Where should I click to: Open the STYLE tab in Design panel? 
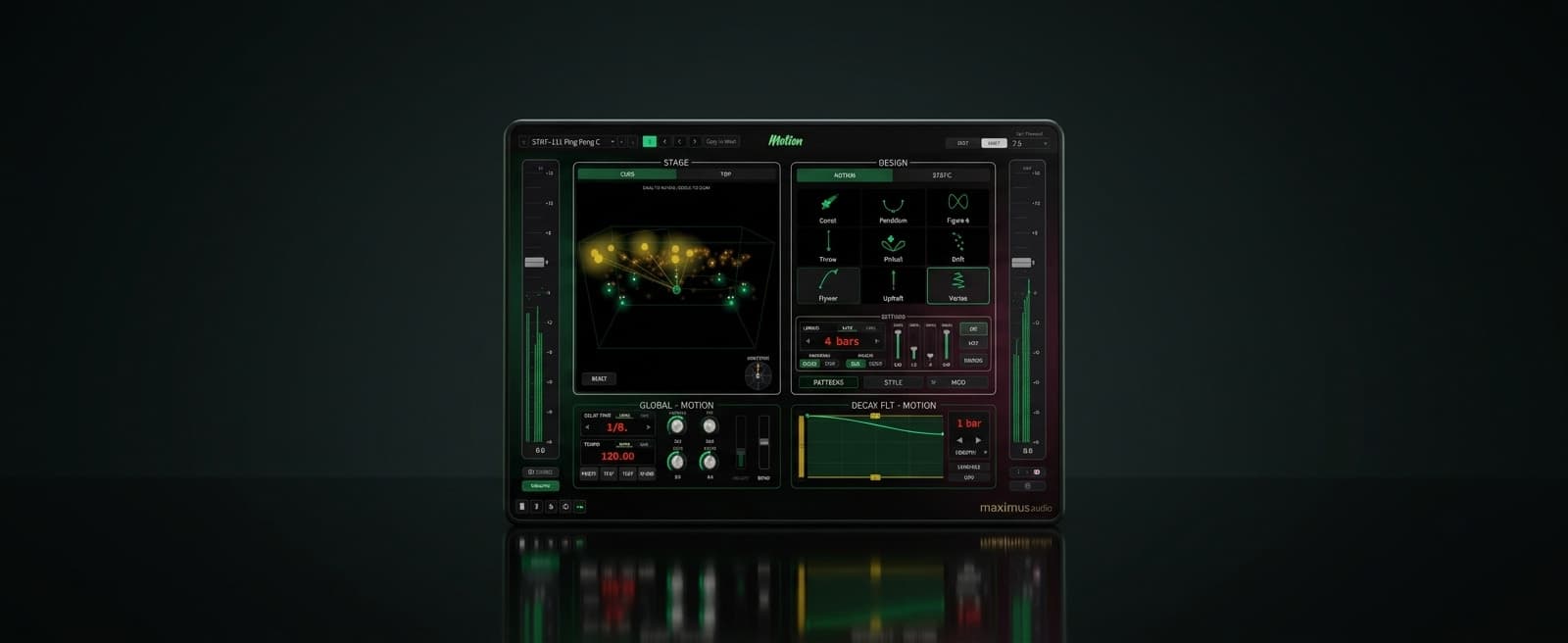pyautogui.click(x=893, y=382)
